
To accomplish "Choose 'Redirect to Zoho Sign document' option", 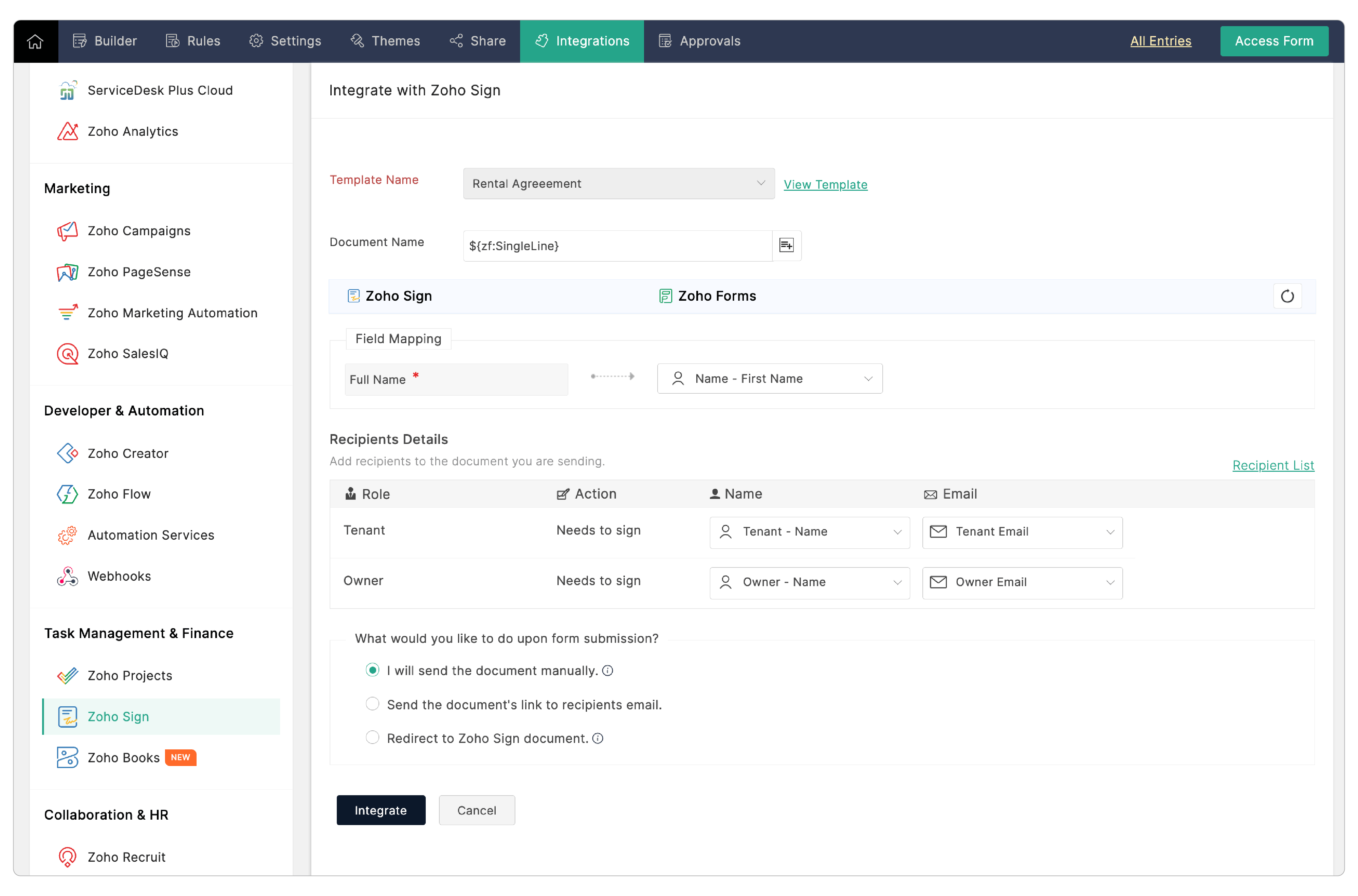I will tap(373, 738).
